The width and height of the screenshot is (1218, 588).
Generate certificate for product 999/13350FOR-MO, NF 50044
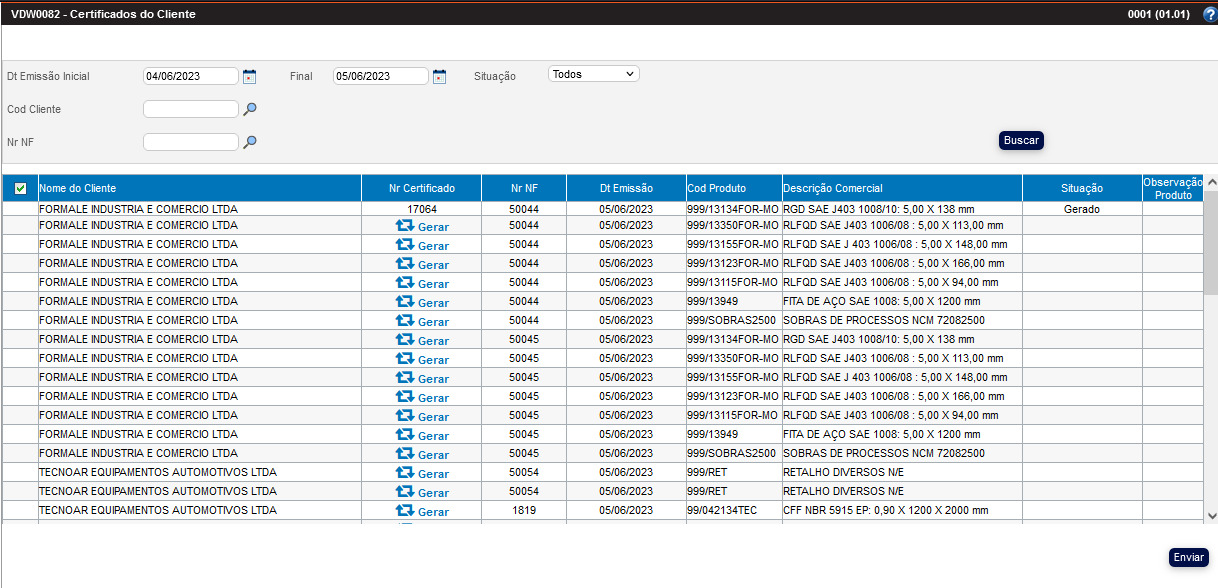[422, 227]
